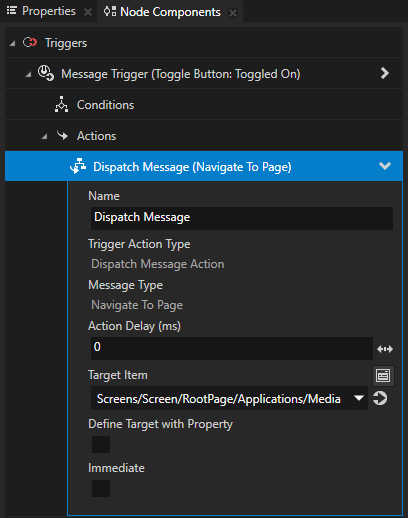Select Dispatch Message (Navigate To Page) row
This screenshot has height=518, width=408.
[x=204, y=166]
